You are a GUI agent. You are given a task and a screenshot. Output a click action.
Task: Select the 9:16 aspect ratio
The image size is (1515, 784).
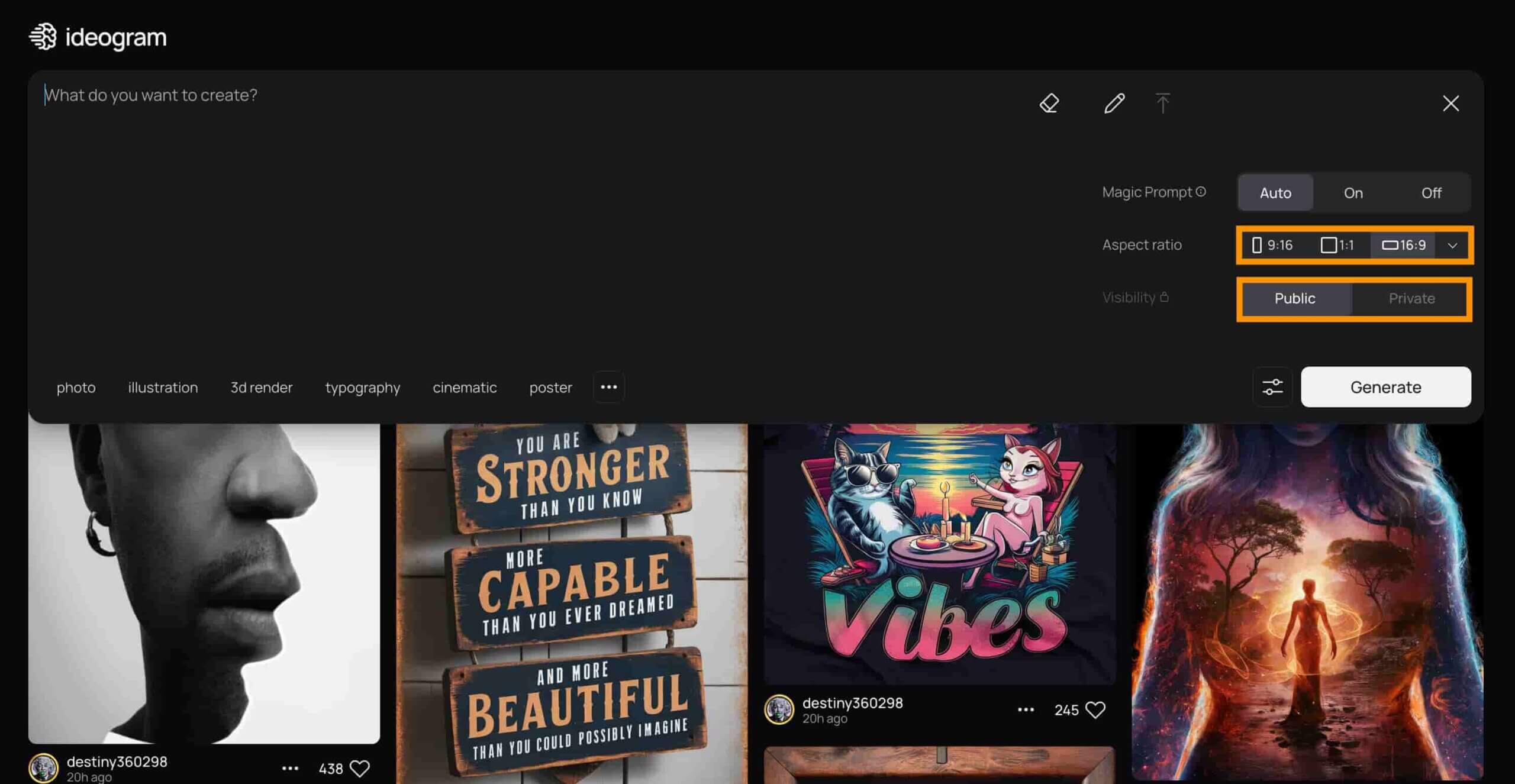click(x=1272, y=245)
